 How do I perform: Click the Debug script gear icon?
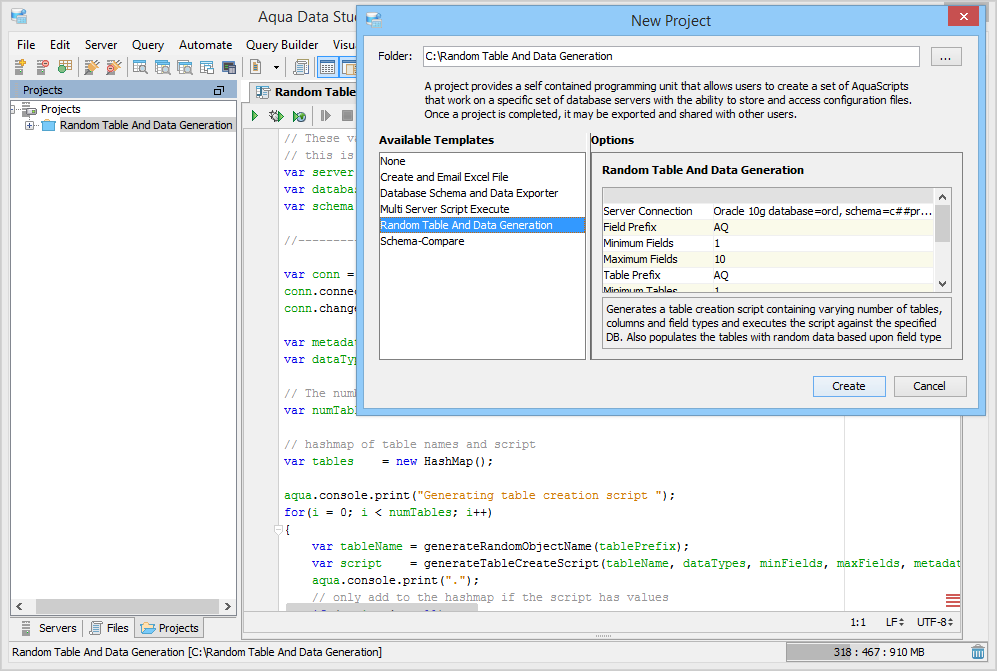click(x=276, y=116)
